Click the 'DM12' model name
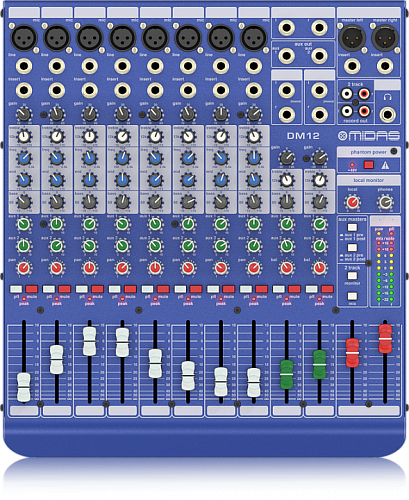The height and width of the screenshot is (500, 409). [x=303, y=136]
